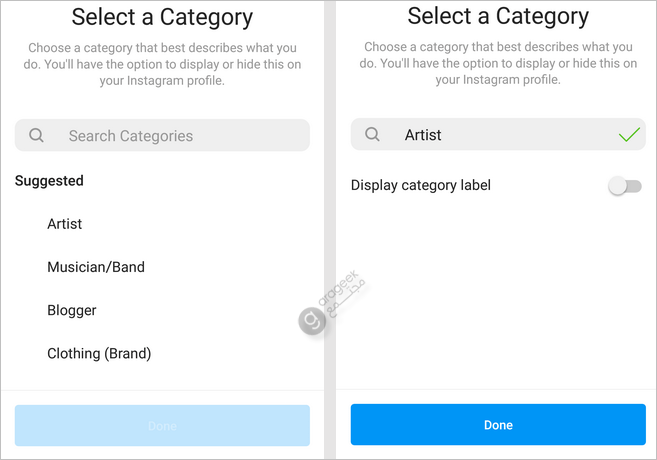The image size is (657, 460).
Task: Choose Musician/Band category
Action: coord(96,267)
